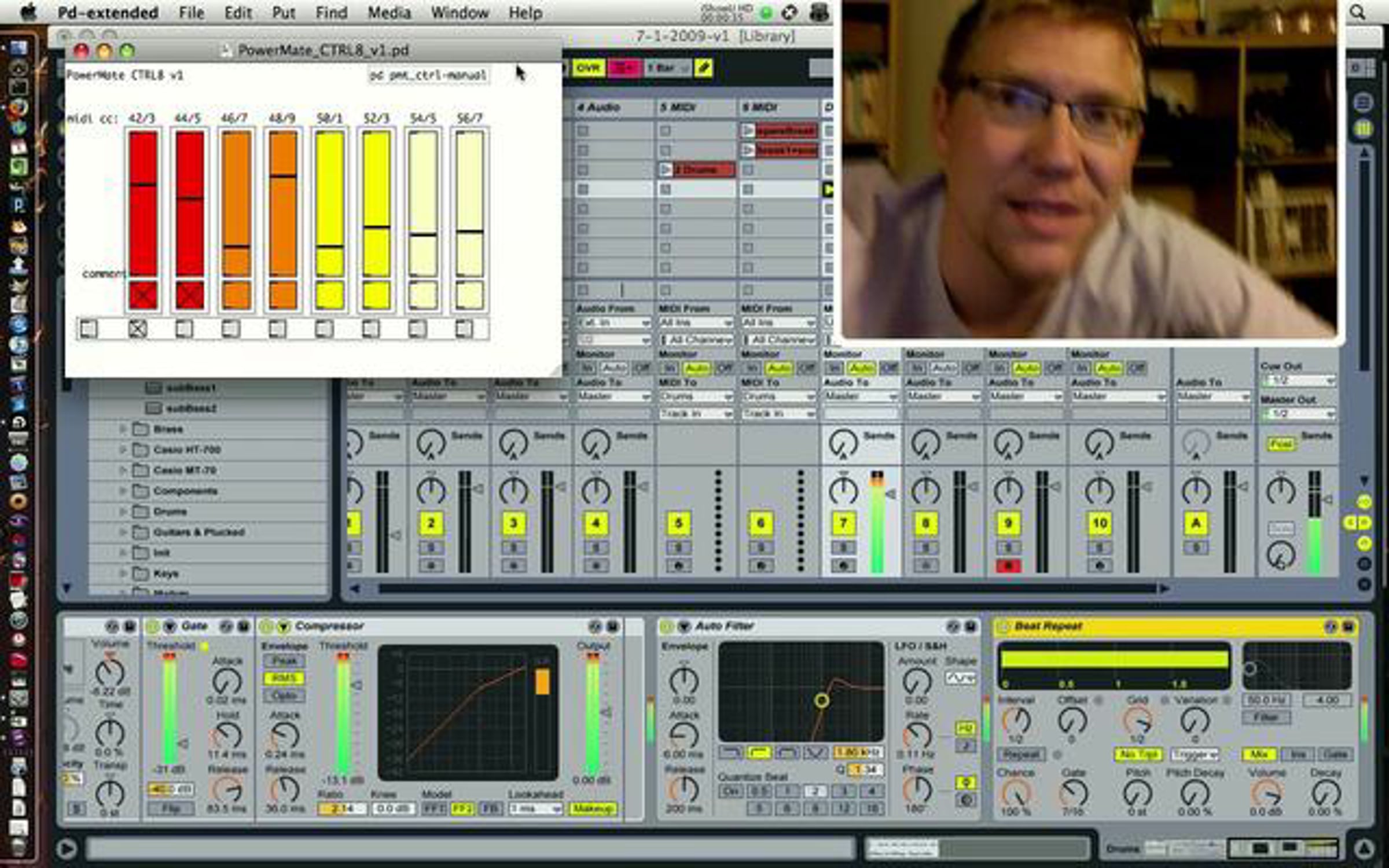Select the lowpass filter type in Auto Filter
1389x868 pixels.
point(730,753)
